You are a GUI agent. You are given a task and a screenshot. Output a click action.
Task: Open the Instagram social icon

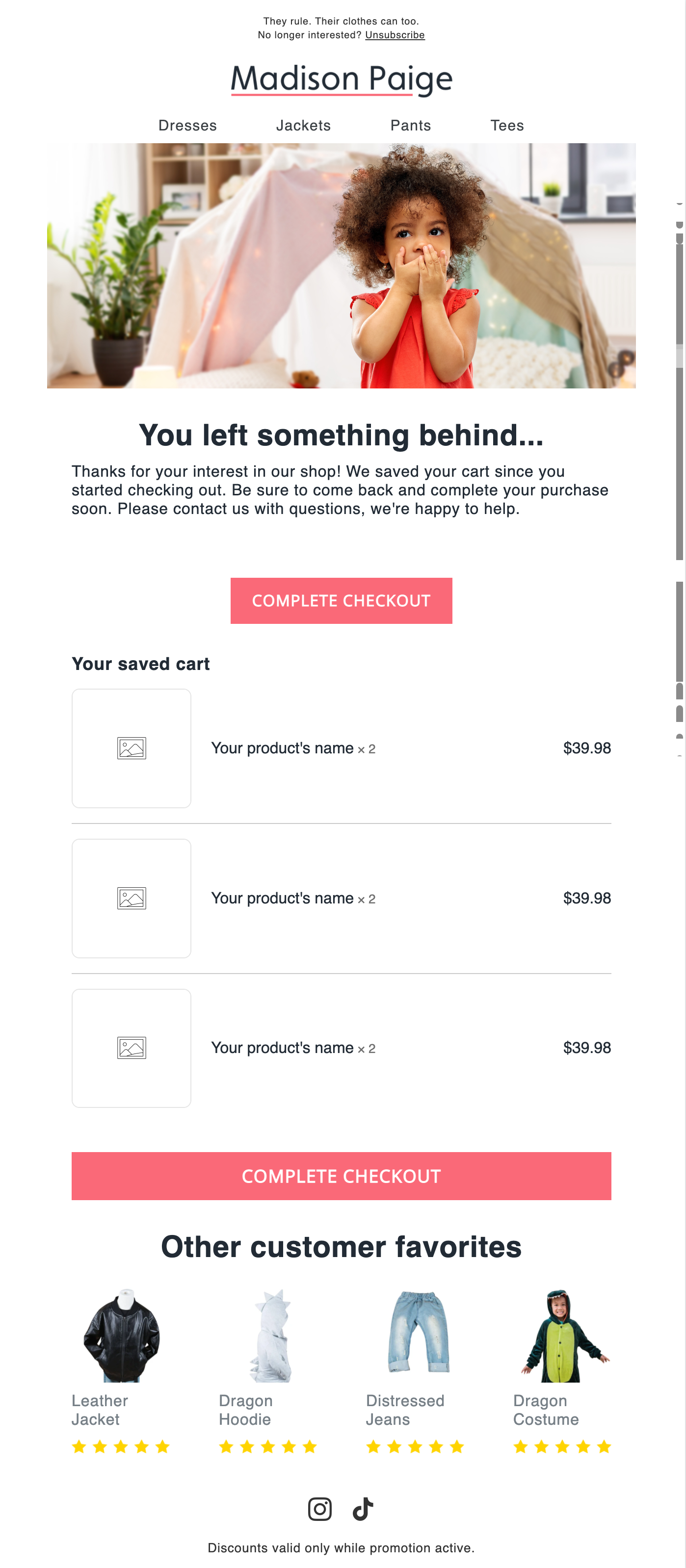[320, 1509]
